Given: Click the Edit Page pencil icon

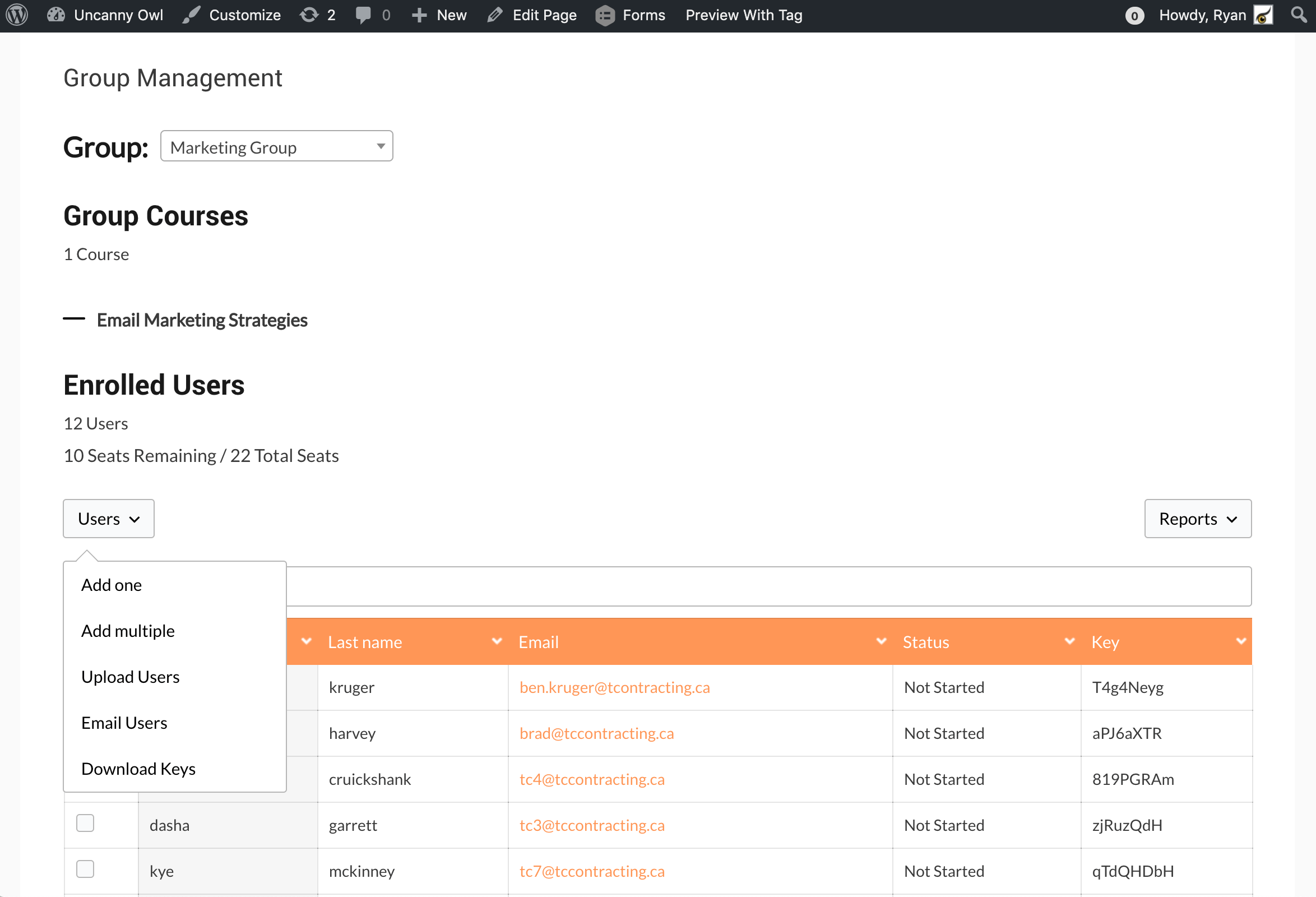Looking at the screenshot, I should click(495, 15).
